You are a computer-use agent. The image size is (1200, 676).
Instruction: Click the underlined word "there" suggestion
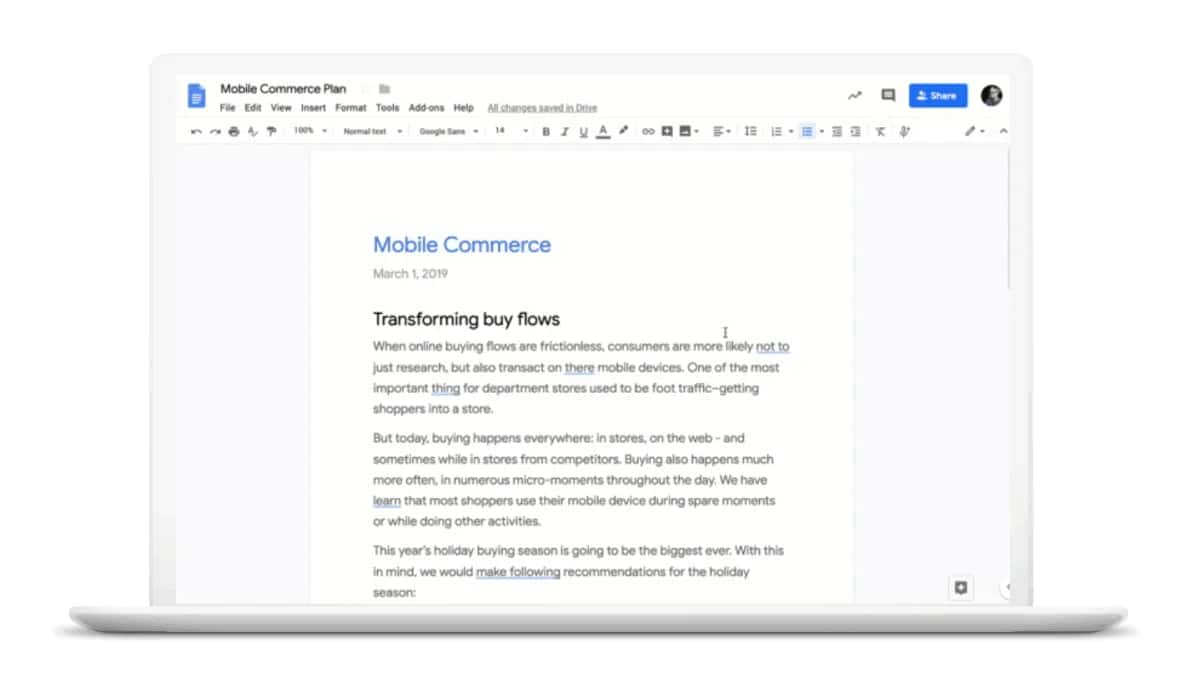[x=579, y=368]
